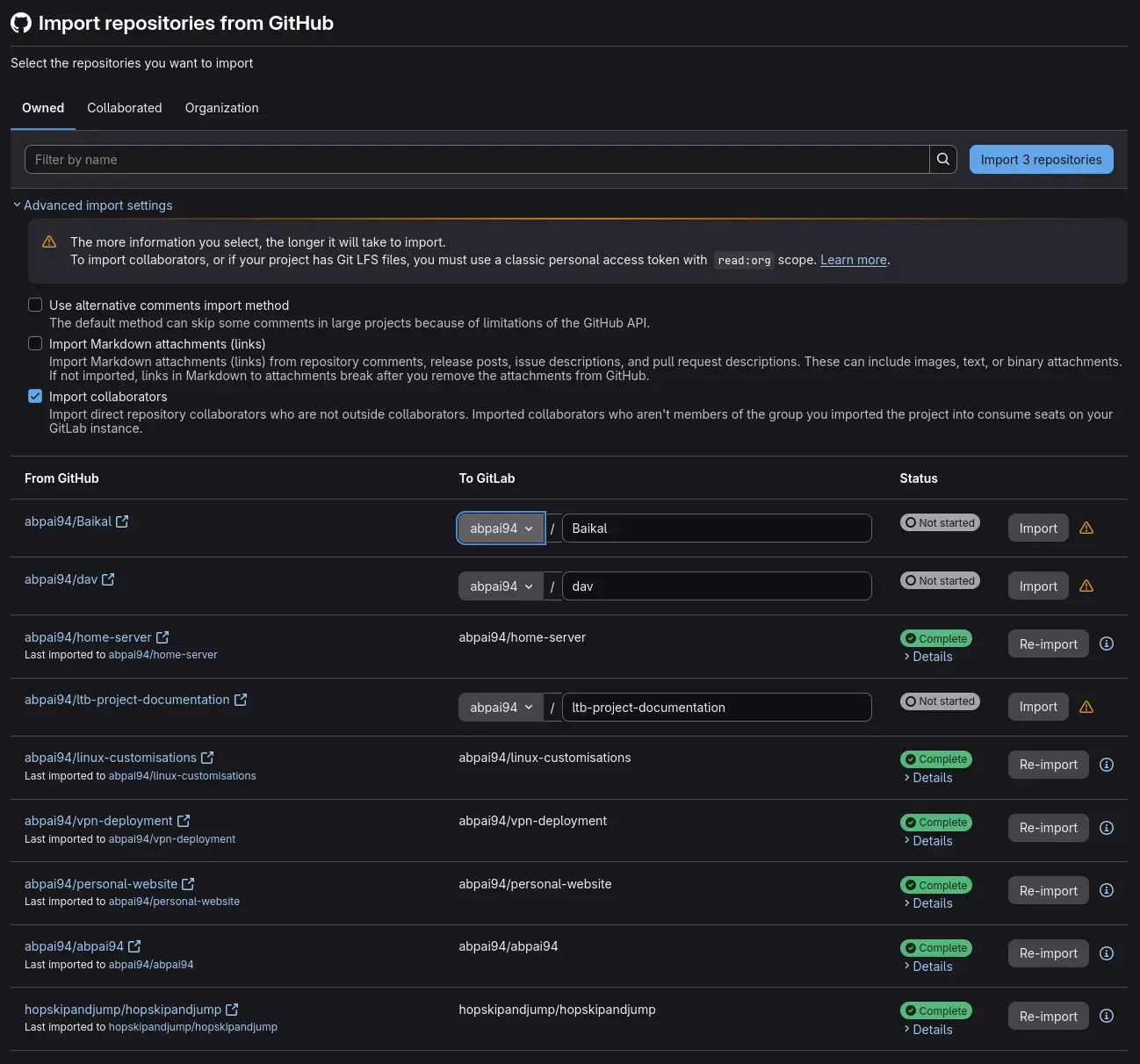Viewport: 1140px width, 1064px height.
Task: Switch to the Owned tab
Action: 43,108
